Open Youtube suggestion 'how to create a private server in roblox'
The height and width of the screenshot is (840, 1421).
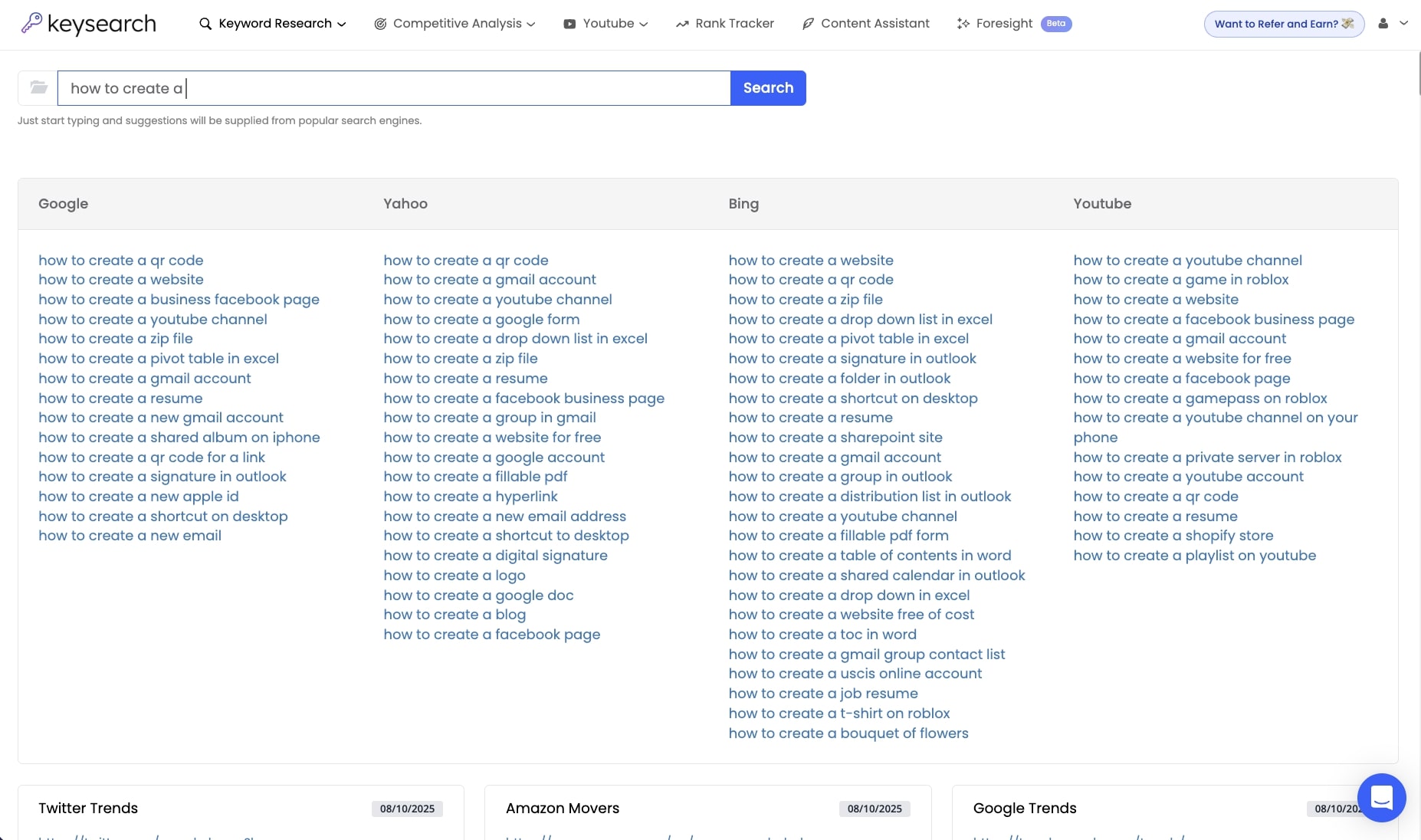coord(1207,458)
